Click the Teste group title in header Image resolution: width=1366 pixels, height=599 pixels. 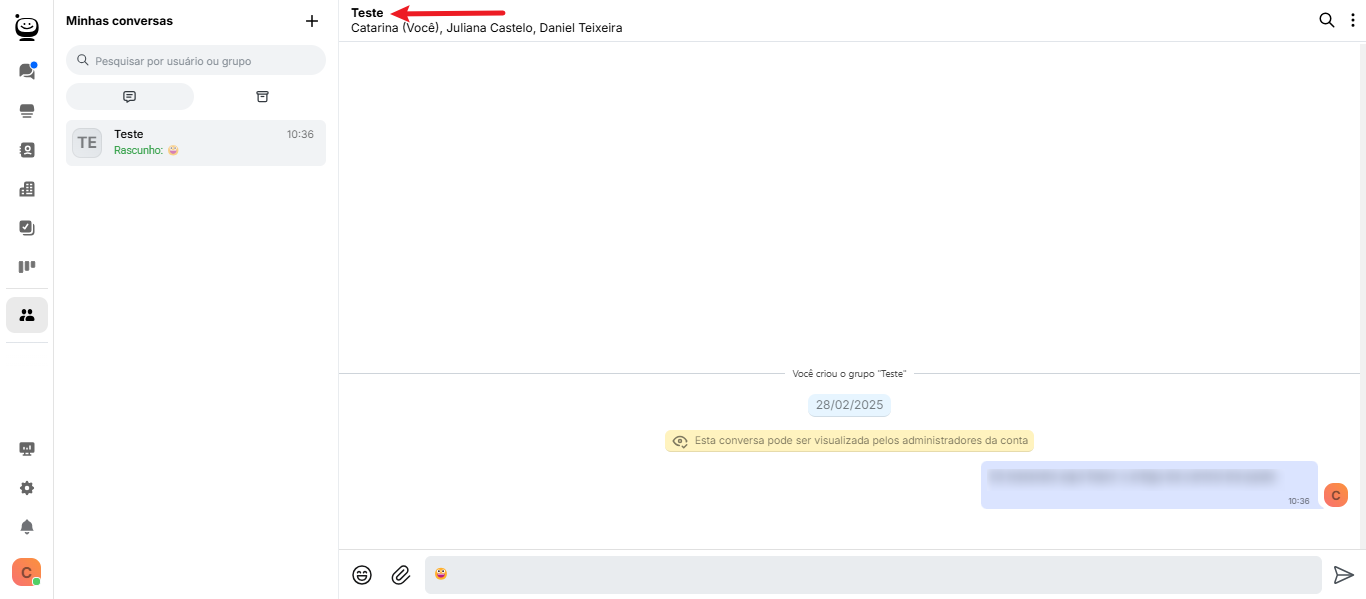tap(367, 13)
